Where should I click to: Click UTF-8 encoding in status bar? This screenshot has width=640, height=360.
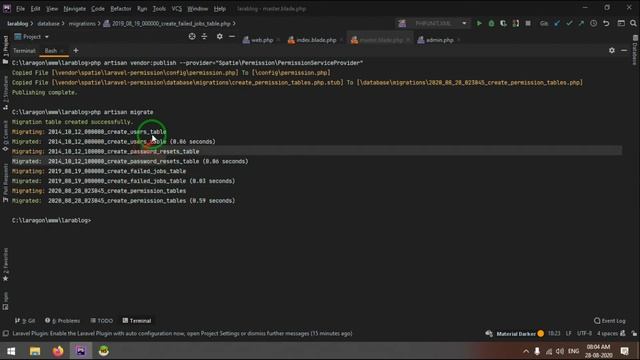[x=584, y=333]
